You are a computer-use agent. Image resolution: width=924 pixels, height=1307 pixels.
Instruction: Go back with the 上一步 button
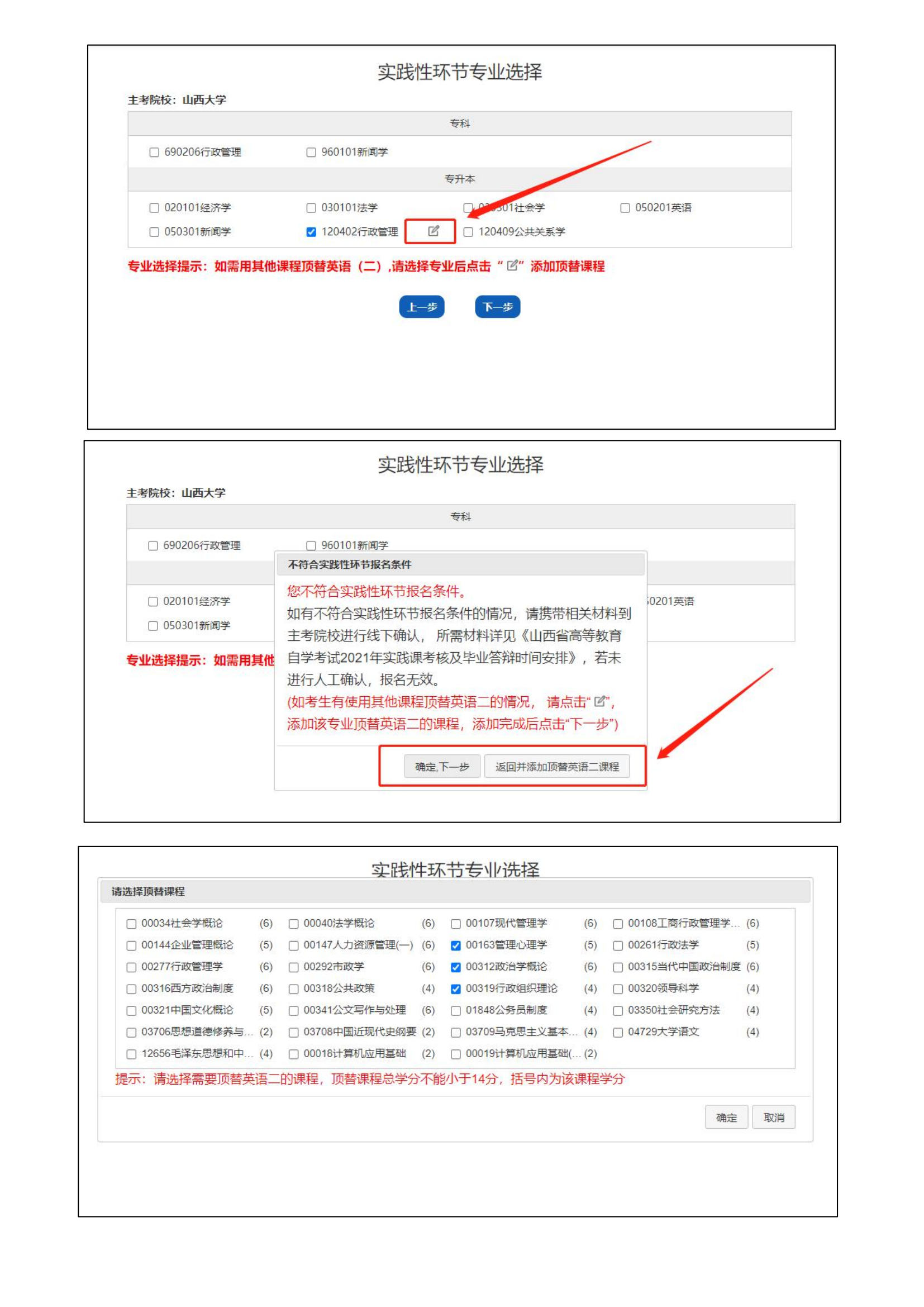(422, 307)
